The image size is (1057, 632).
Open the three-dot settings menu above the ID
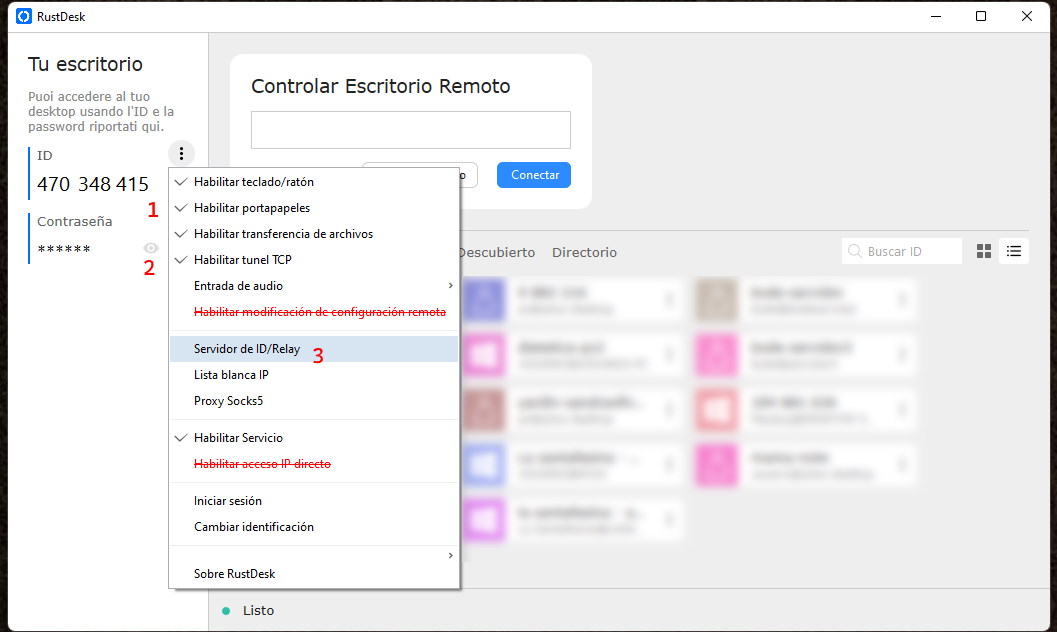coord(181,153)
